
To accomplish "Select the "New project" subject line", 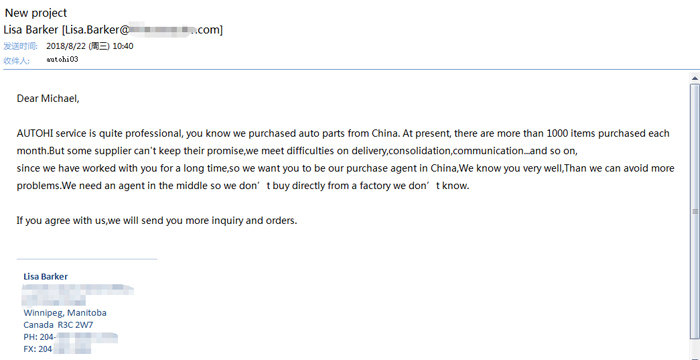I will tap(36, 13).
